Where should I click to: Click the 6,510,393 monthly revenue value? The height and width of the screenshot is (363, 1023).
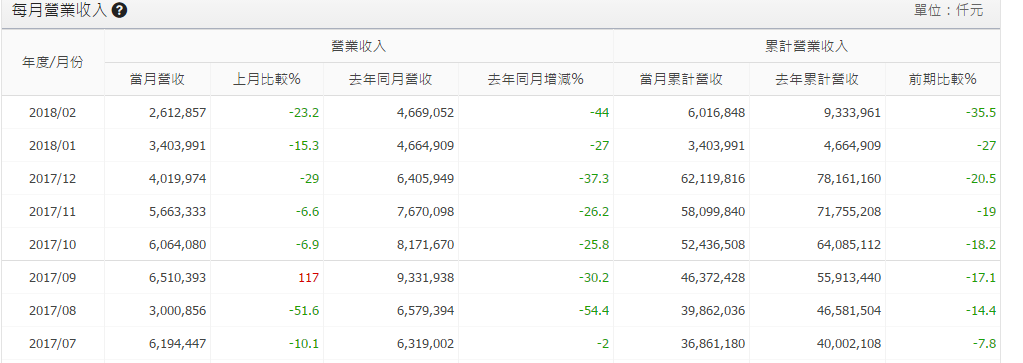177,277
